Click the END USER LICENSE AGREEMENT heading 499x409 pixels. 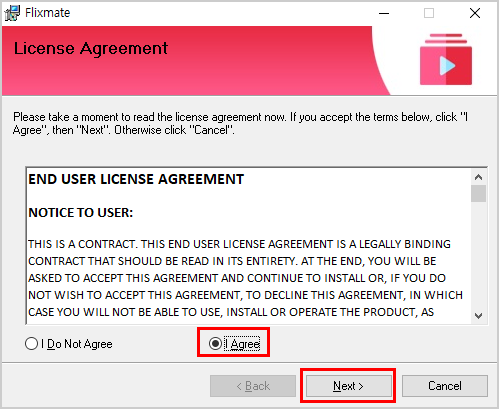[136, 179]
